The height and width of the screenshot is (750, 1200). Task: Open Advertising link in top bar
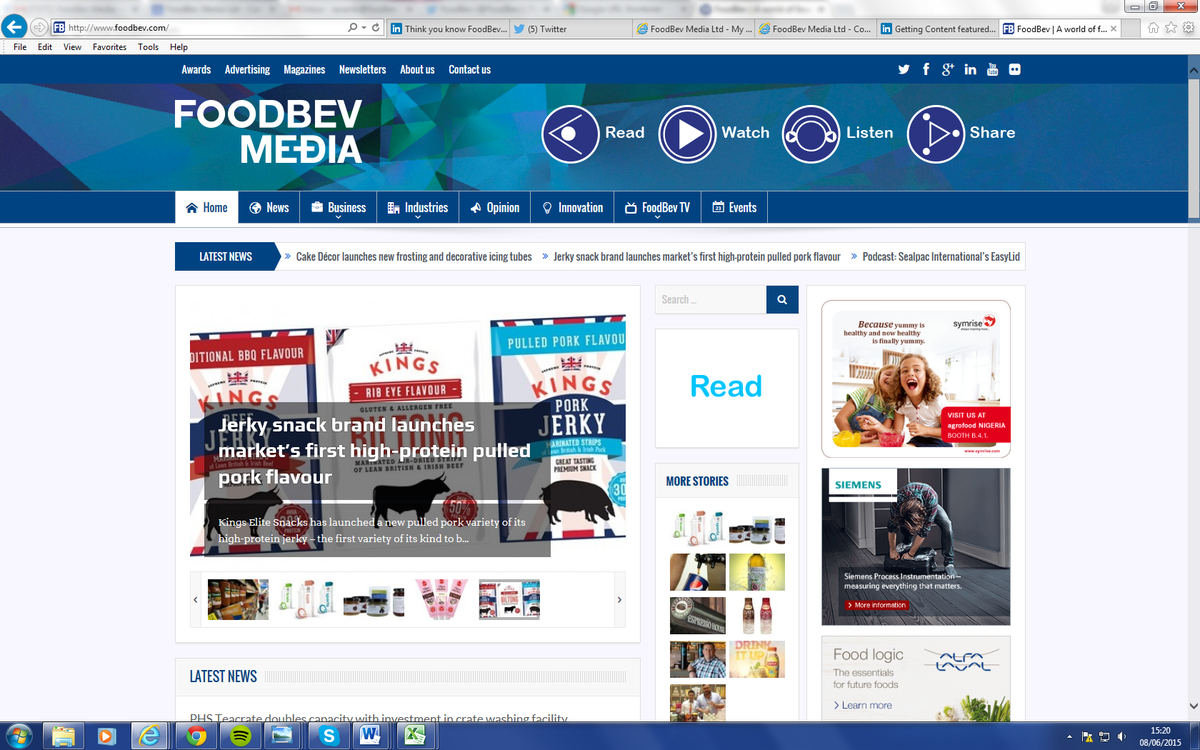(x=247, y=69)
